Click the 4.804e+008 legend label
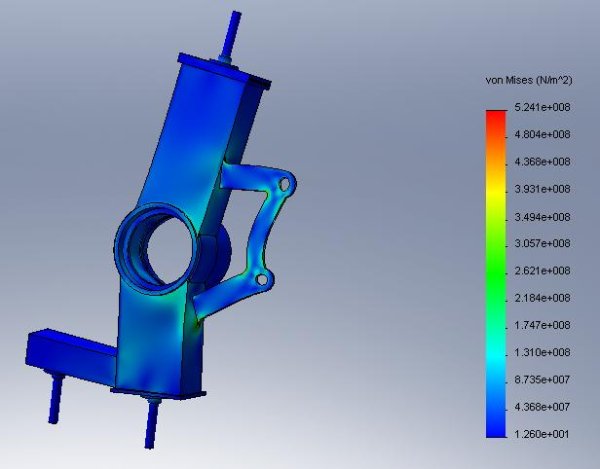Screen dimensions: 600x469 click(540, 134)
